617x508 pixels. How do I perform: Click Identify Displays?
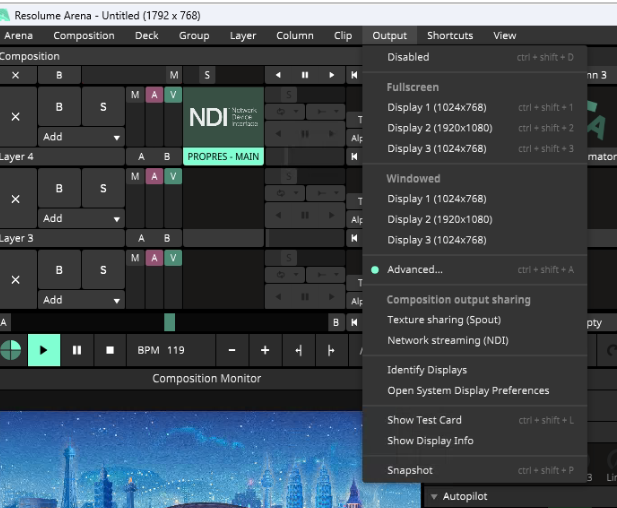(475, 370)
